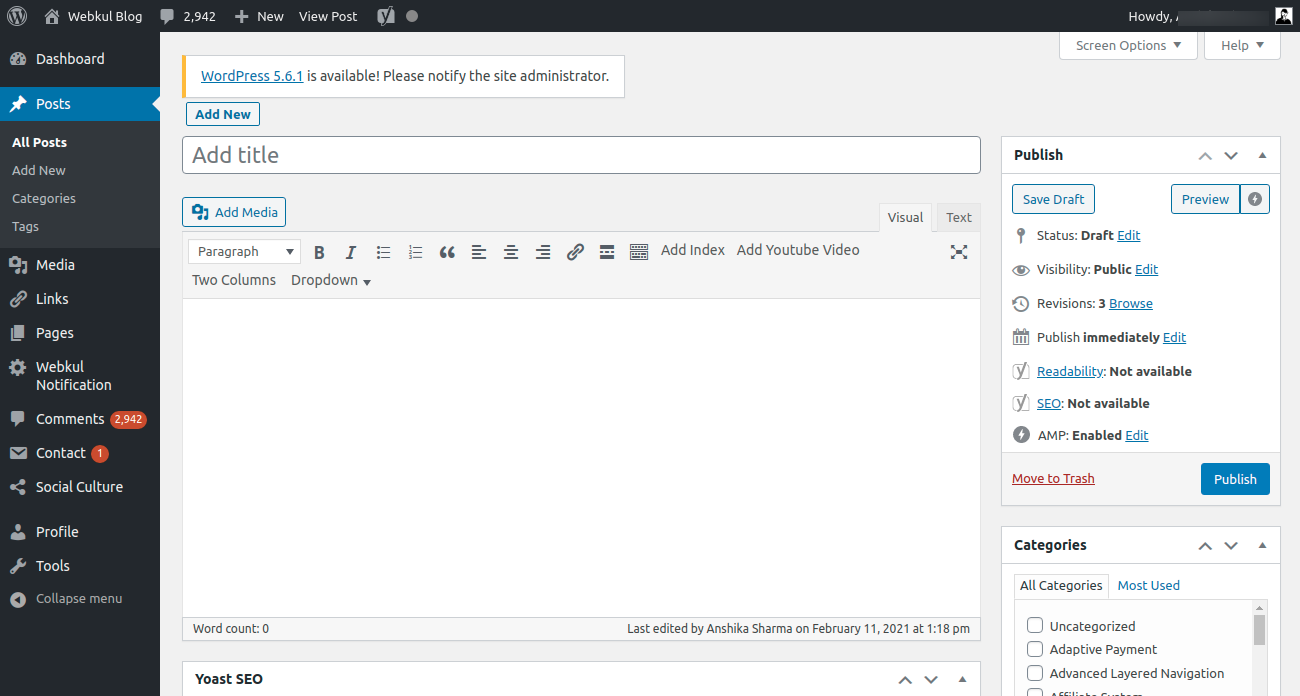Screen dimensions: 1300x696
Task: Click Move to Trash link
Action: pos(1053,479)
